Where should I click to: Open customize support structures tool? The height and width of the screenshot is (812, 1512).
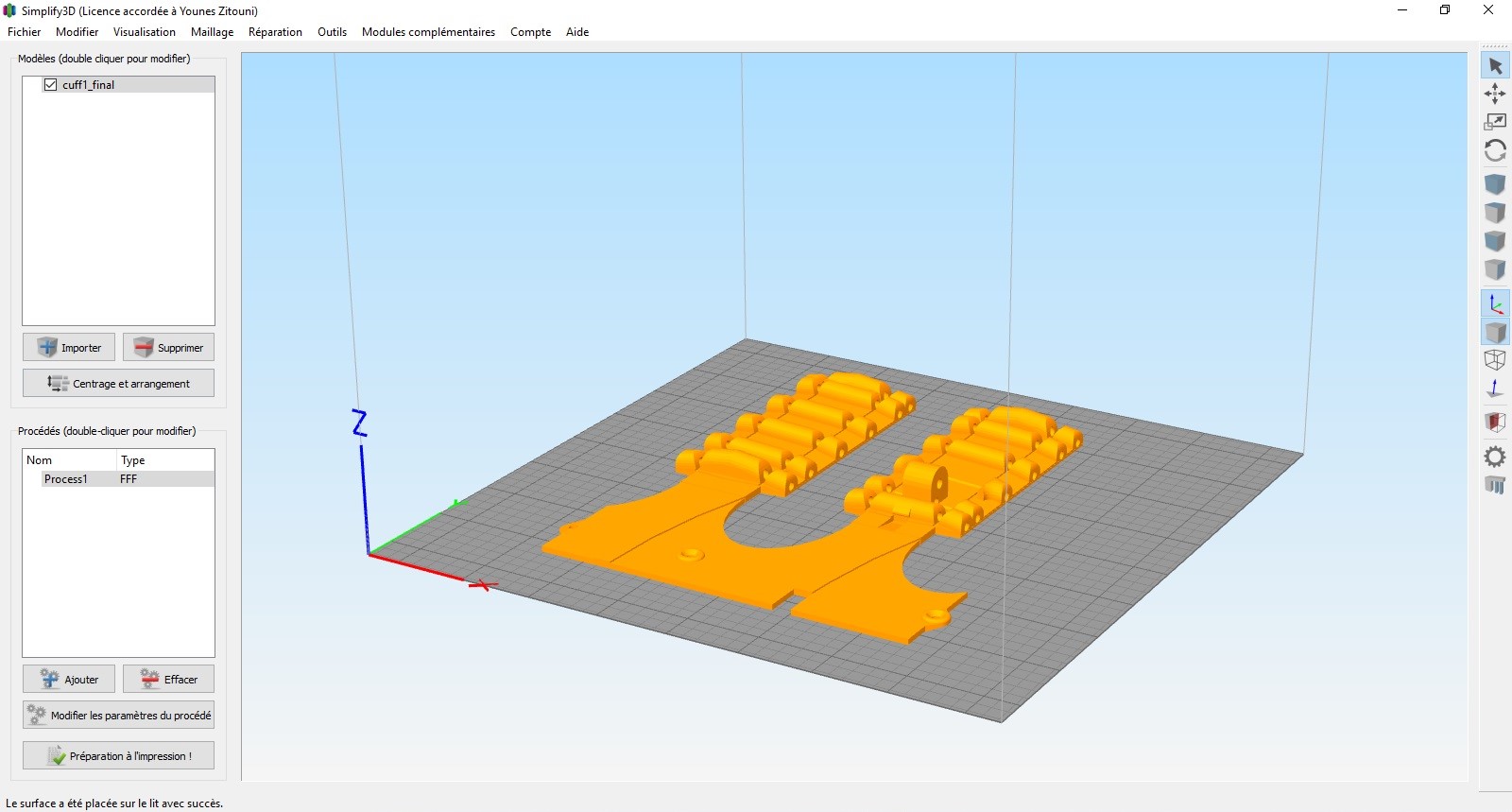coord(1495,485)
